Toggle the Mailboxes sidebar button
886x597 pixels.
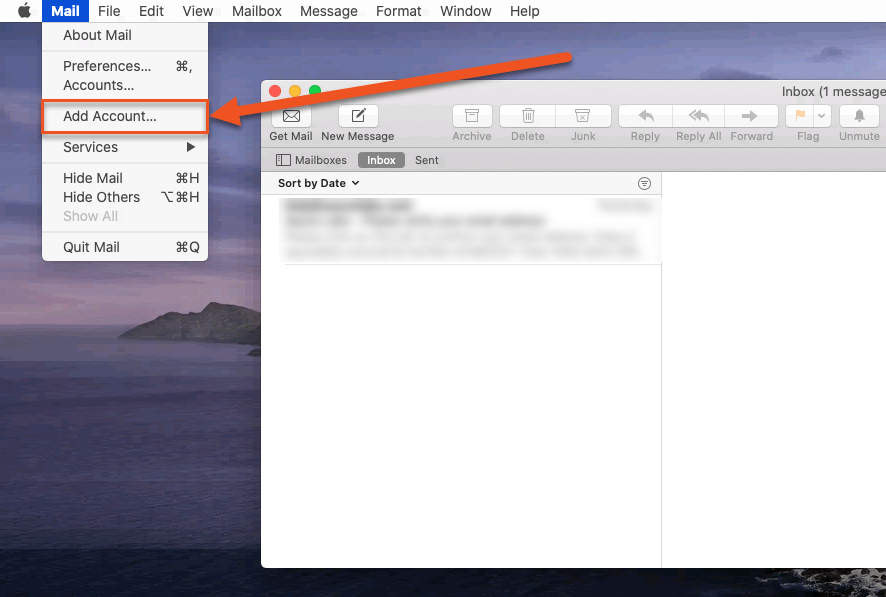point(311,160)
